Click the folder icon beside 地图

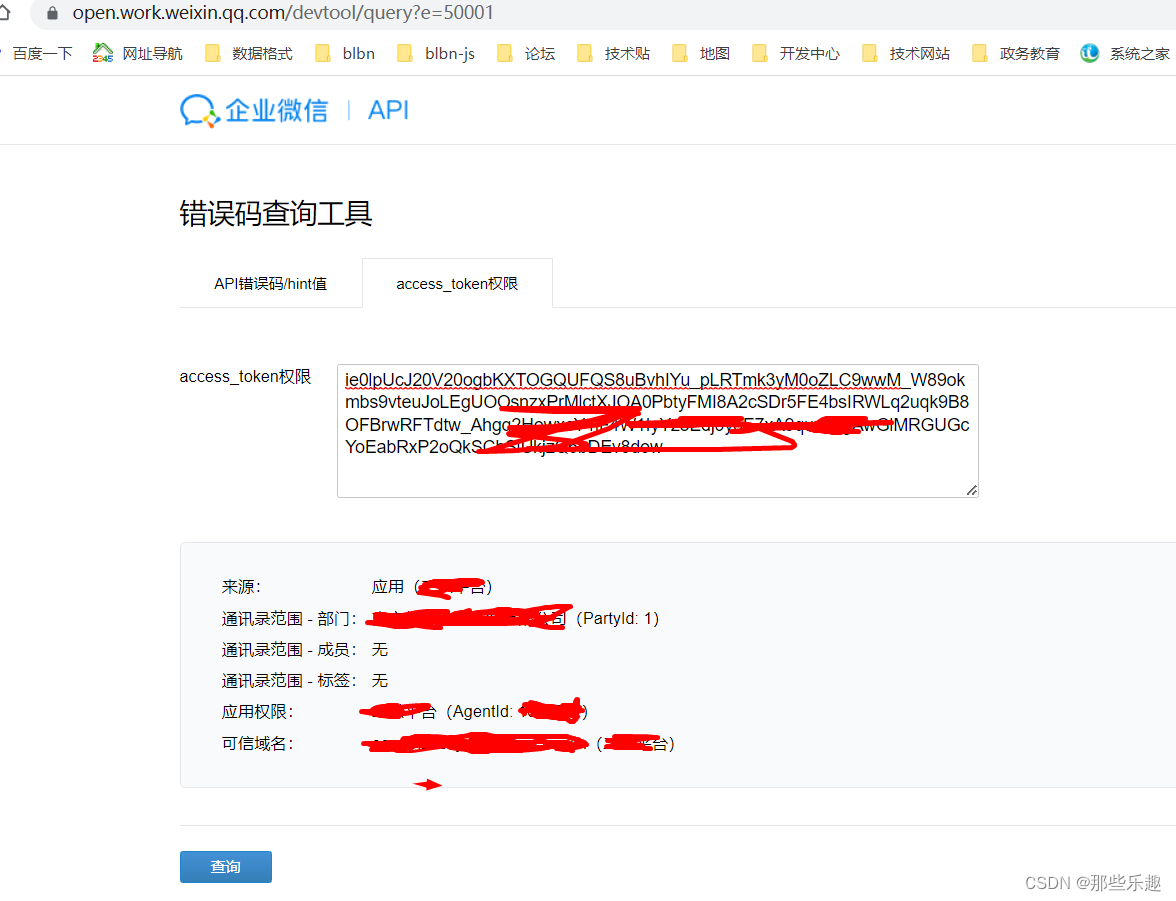click(679, 53)
